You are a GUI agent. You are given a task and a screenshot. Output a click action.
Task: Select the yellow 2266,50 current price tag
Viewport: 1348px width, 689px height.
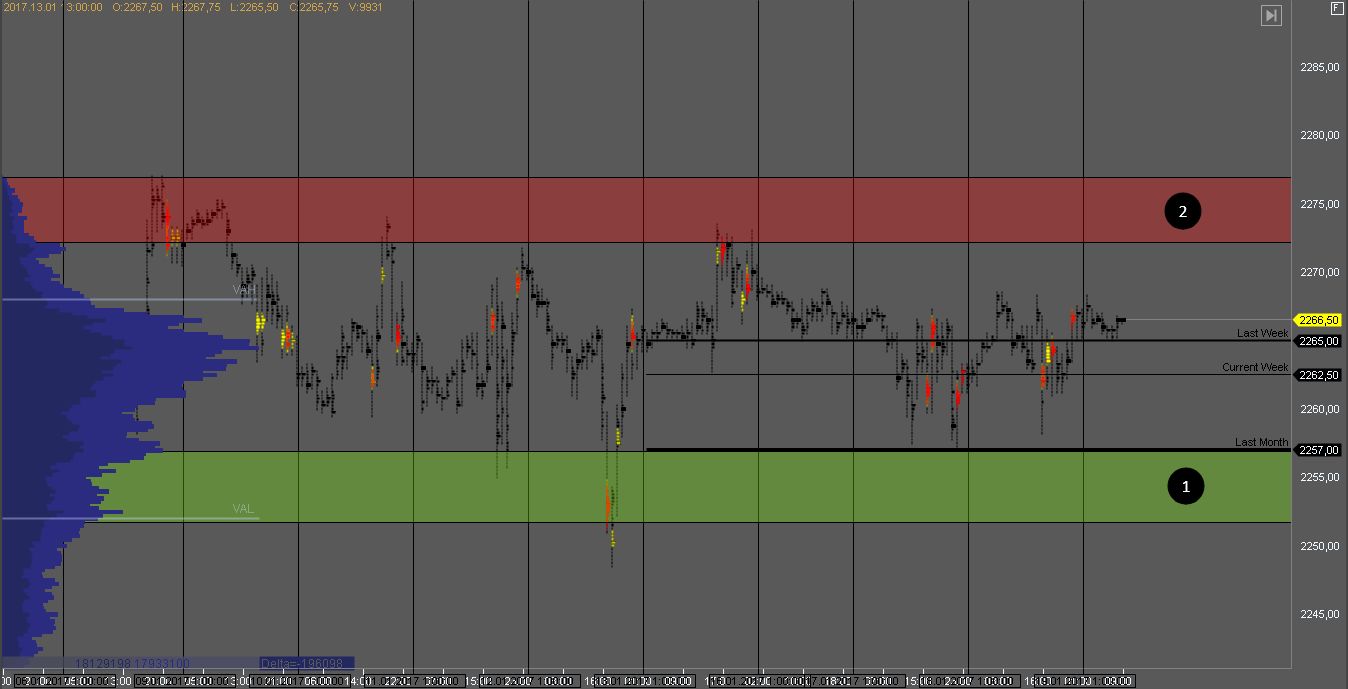tap(1318, 320)
